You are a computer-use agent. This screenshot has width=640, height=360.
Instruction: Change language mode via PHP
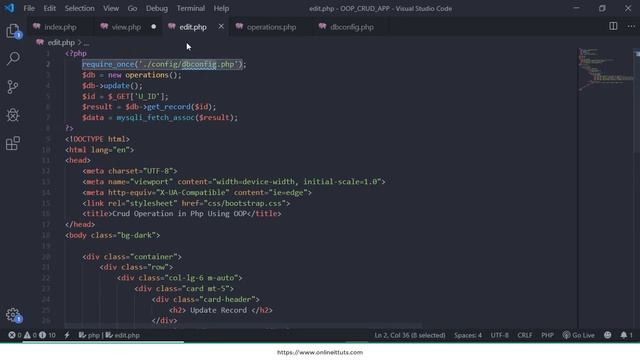[x=547, y=335]
